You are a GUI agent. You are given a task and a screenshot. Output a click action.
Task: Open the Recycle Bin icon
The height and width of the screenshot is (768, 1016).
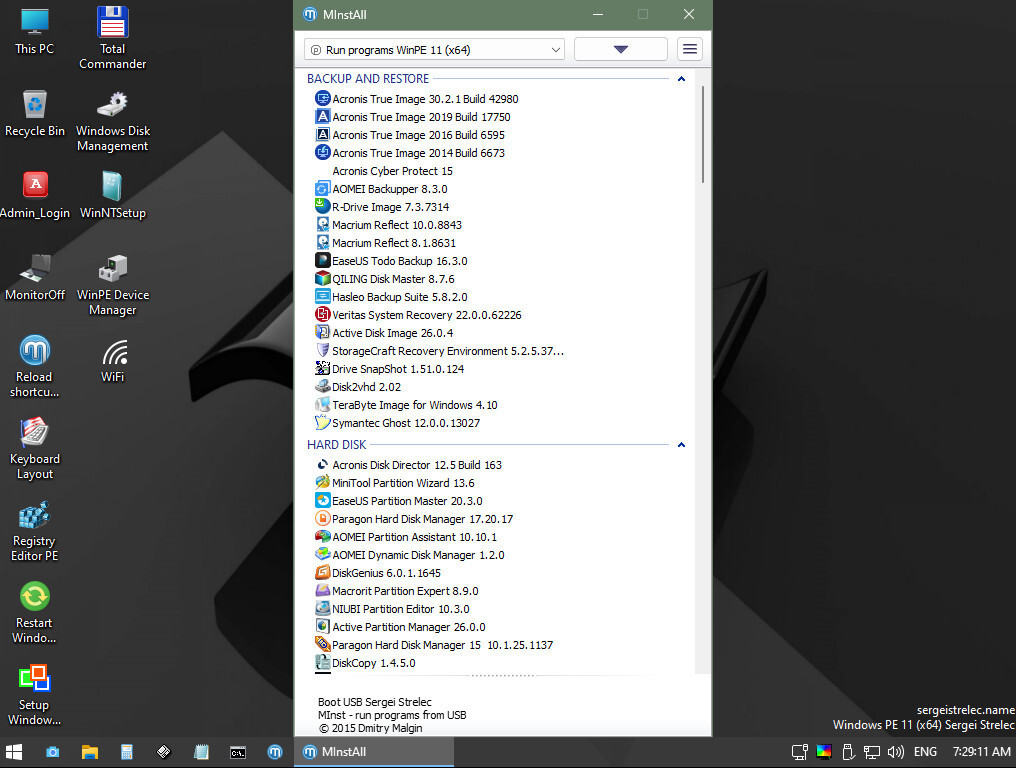34,113
